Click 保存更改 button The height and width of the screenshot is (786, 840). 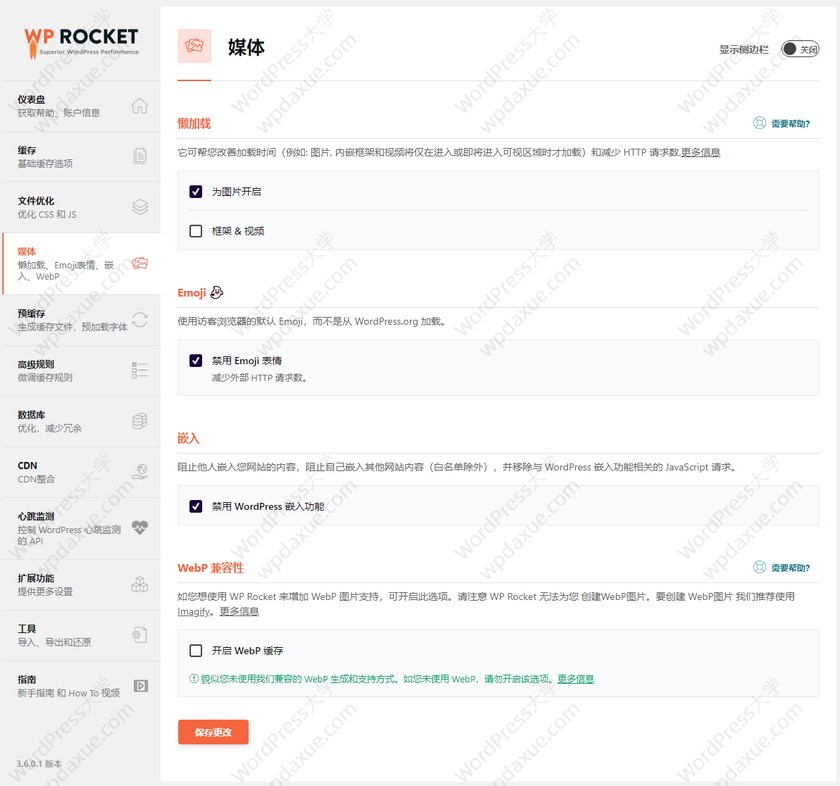[x=213, y=732]
